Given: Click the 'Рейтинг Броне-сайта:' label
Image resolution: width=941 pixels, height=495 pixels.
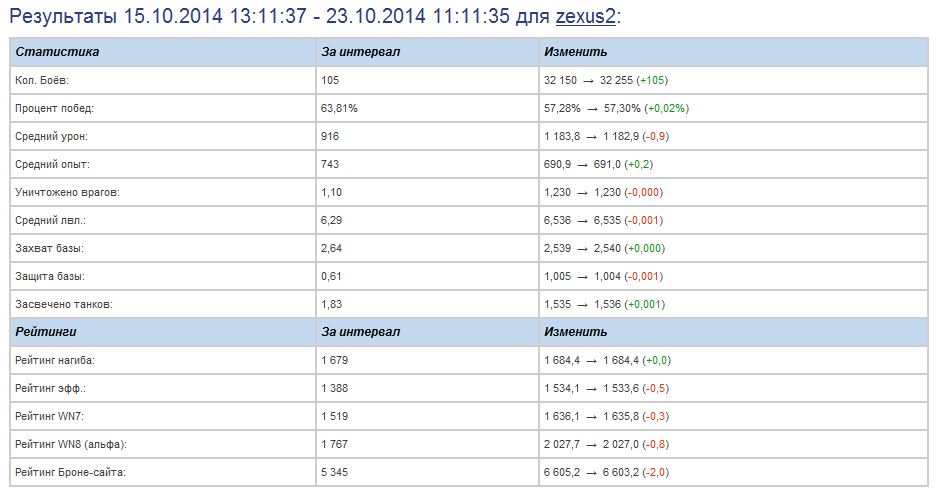Looking at the screenshot, I should point(70,473).
